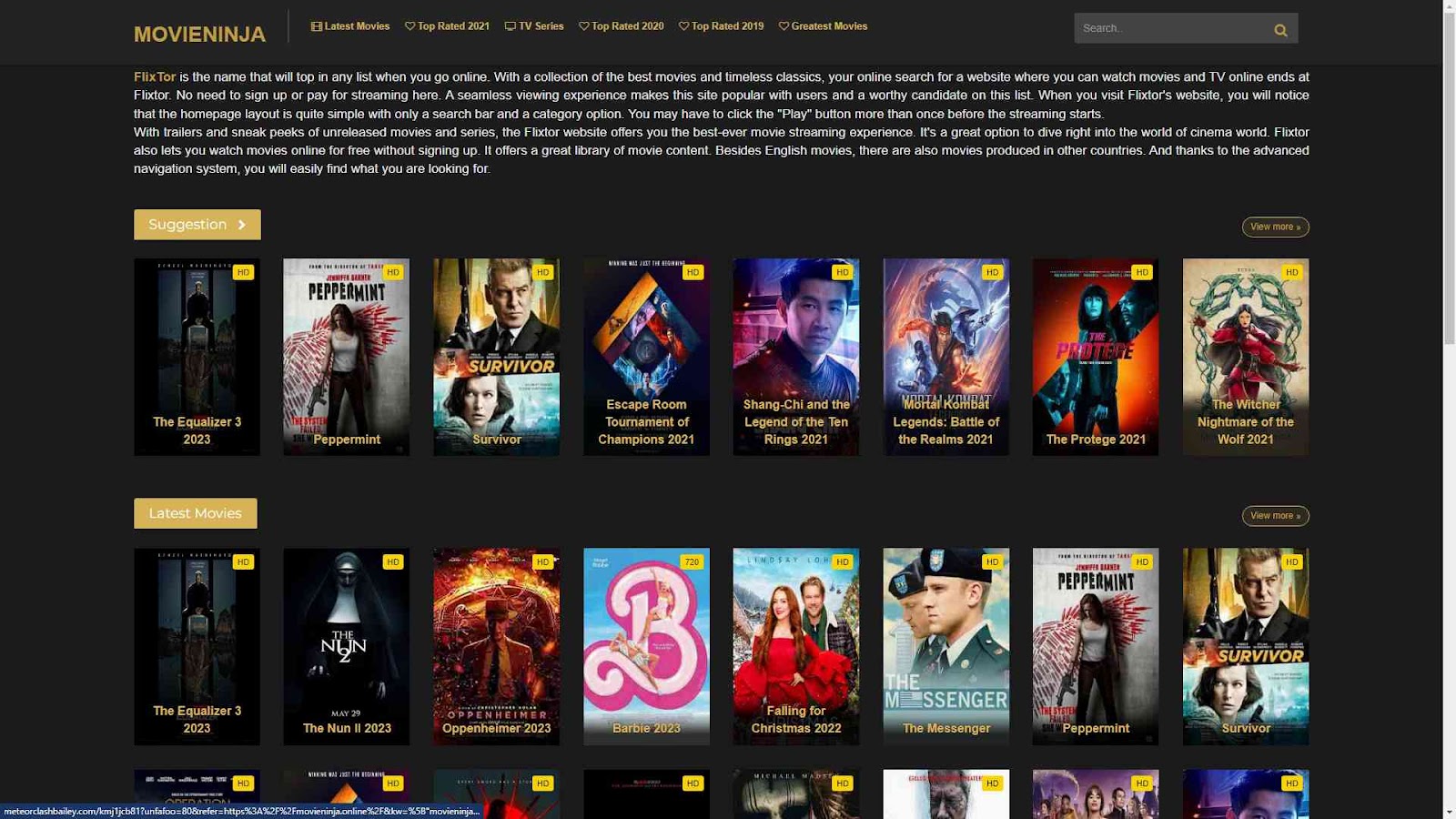
Task: Click HD badge on Oppenheimer 2023 poster
Action: pyautogui.click(x=542, y=562)
